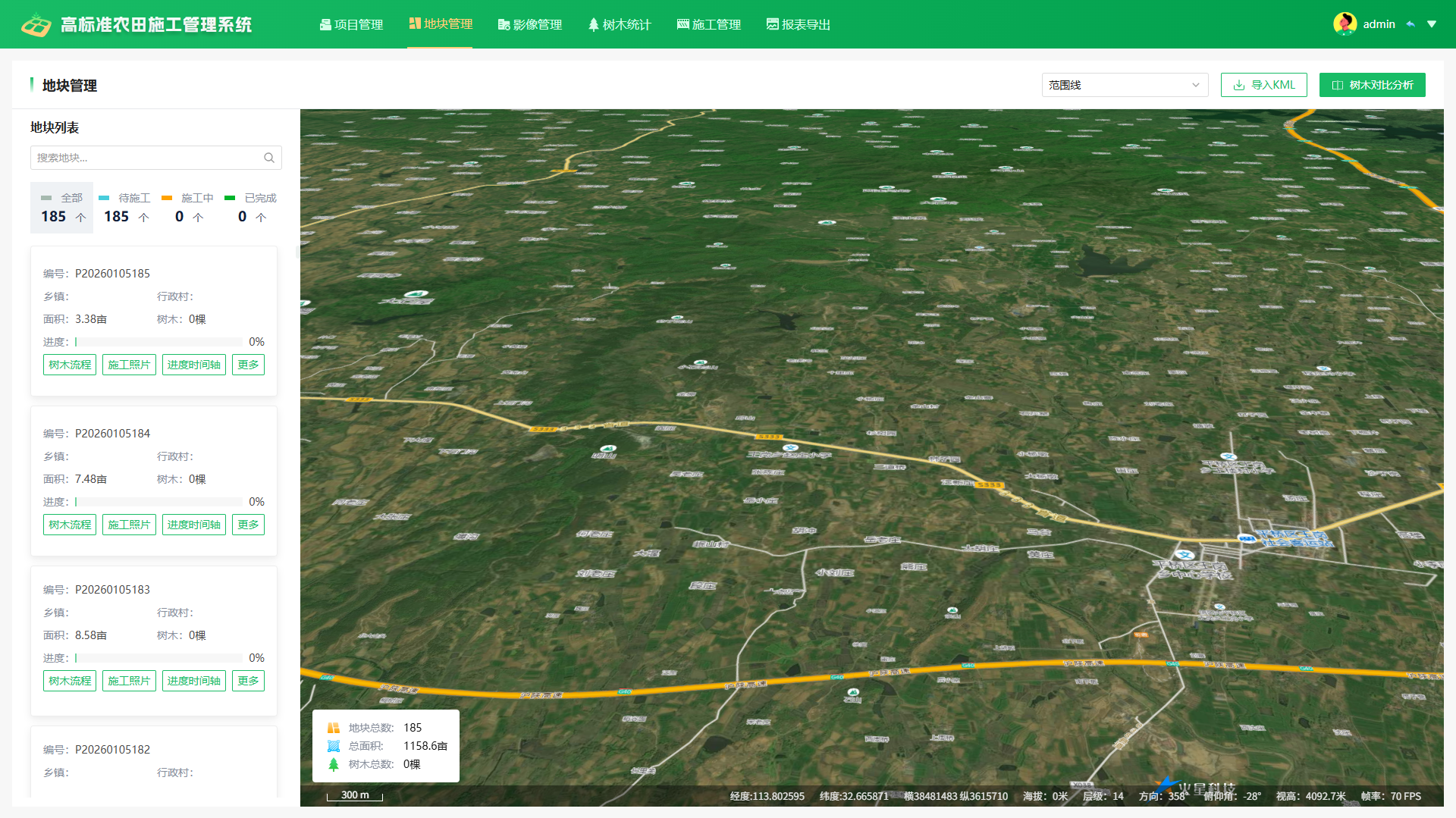Image resolution: width=1456 pixels, height=818 pixels.
Task: Click progress bar of plot P20260105184
Action: pos(159,502)
